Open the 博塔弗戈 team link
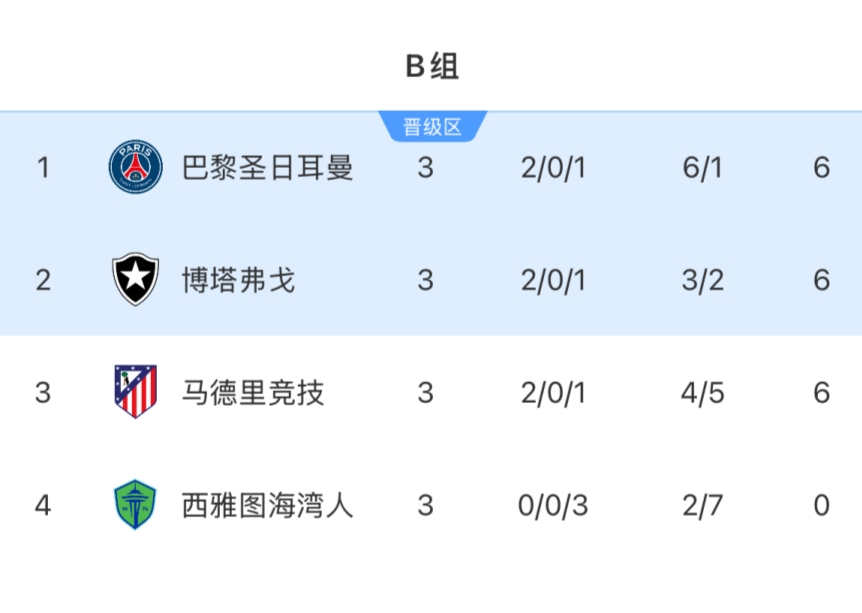This screenshot has width=862, height=613. [239, 280]
